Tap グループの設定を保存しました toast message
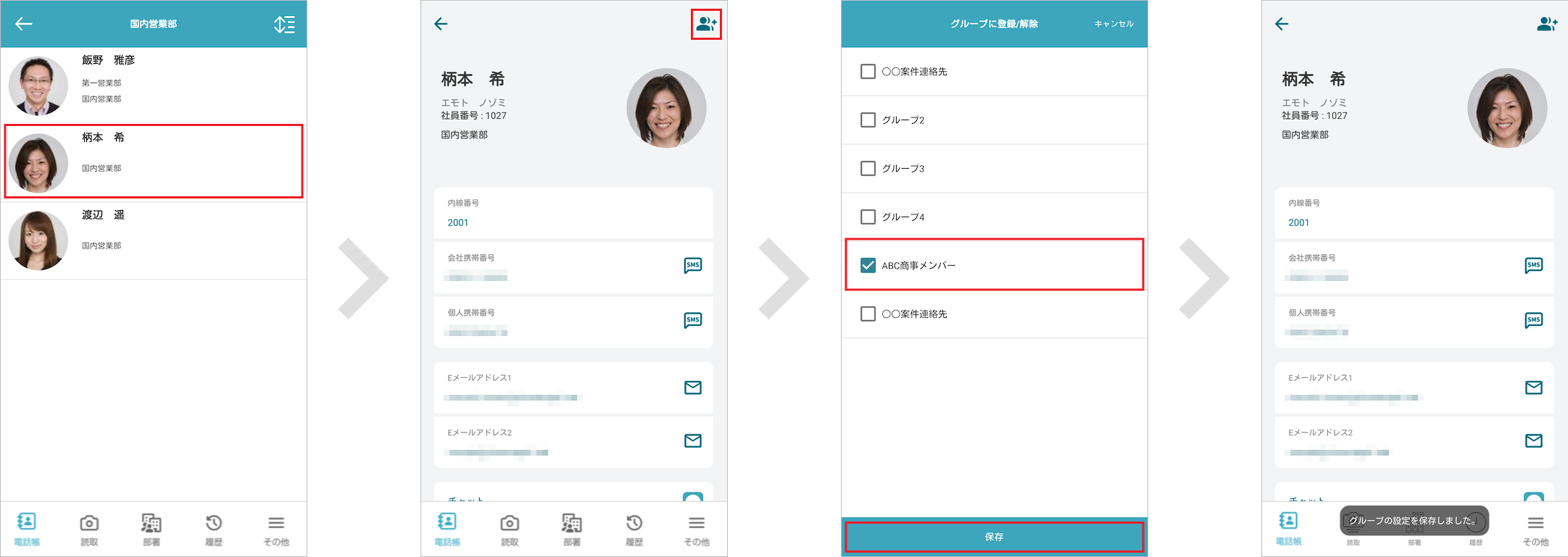The image size is (1568, 557). pyautogui.click(x=1414, y=521)
